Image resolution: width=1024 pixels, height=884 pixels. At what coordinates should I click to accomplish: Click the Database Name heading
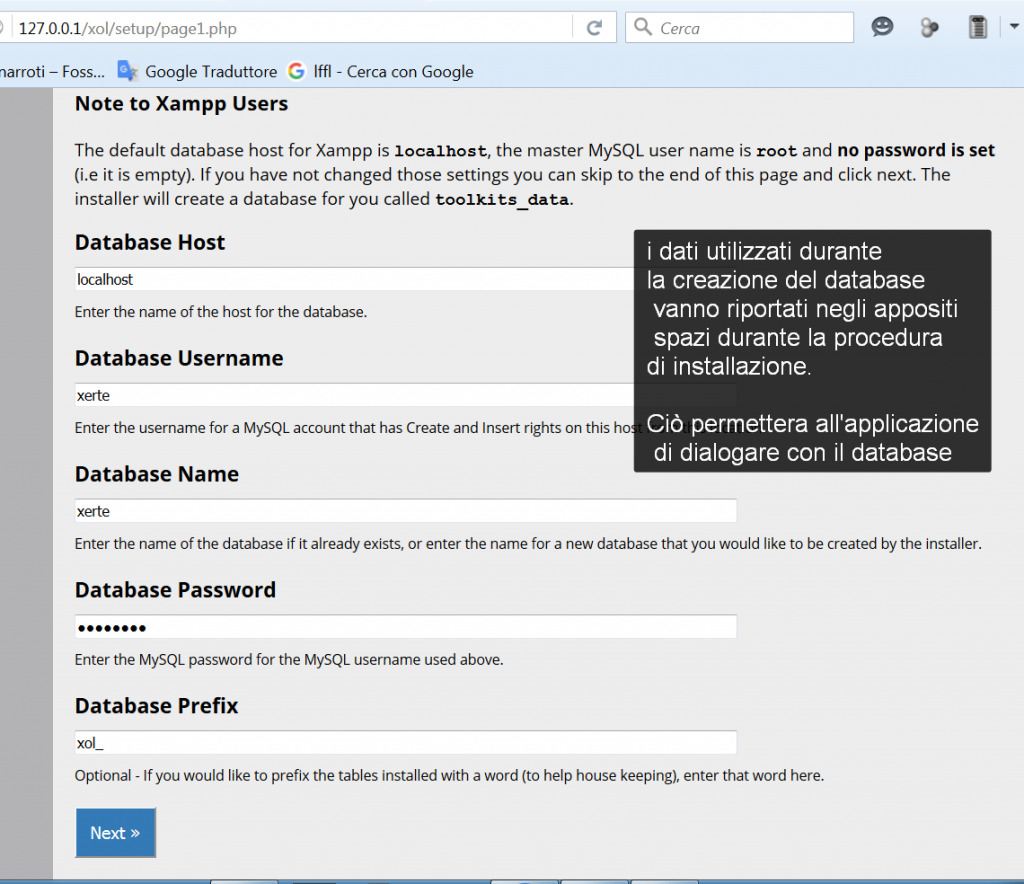(157, 474)
